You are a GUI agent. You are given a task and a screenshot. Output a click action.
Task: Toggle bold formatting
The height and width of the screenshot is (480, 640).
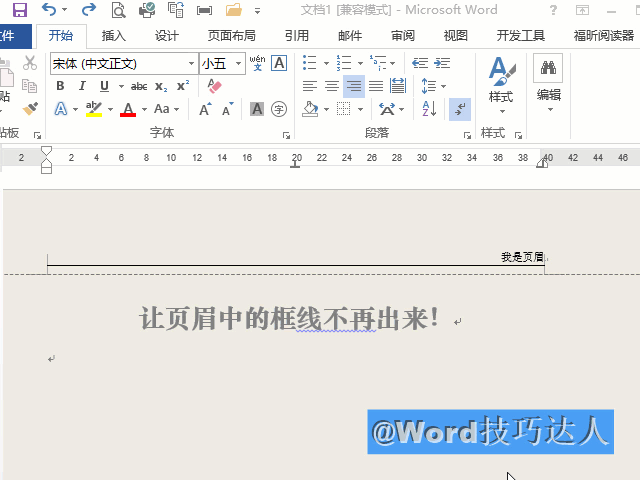60,86
